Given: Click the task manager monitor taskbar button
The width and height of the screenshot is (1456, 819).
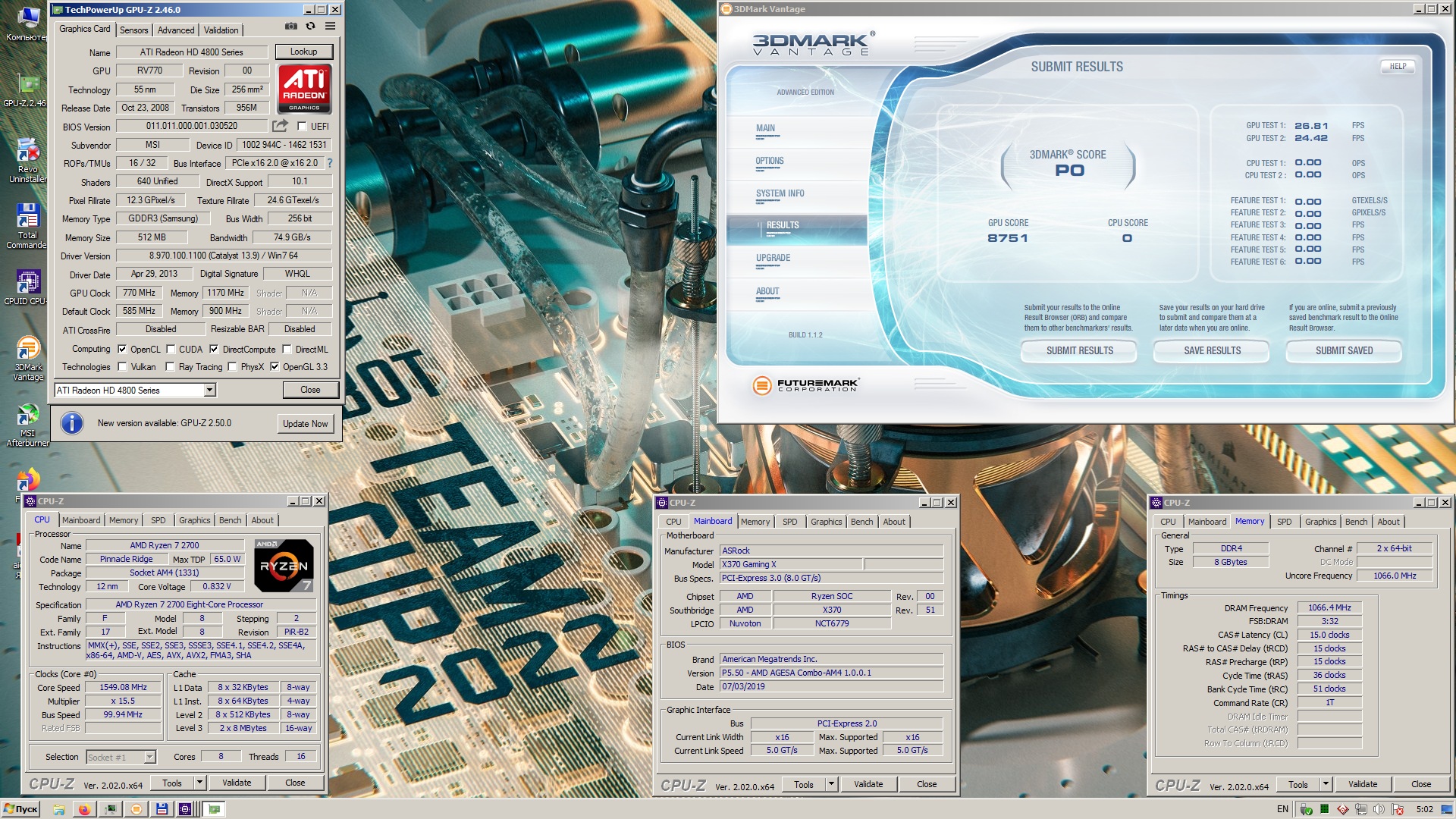Looking at the screenshot, I should click(x=110, y=809).
